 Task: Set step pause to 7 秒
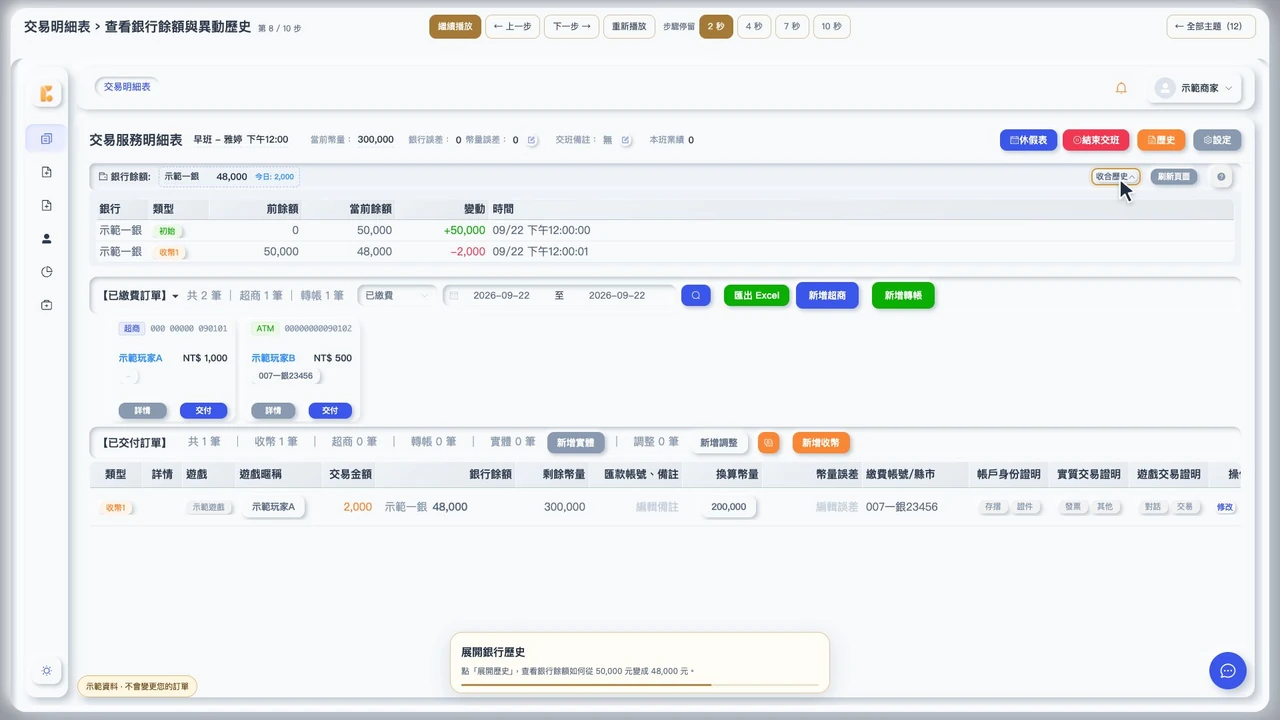792,27
